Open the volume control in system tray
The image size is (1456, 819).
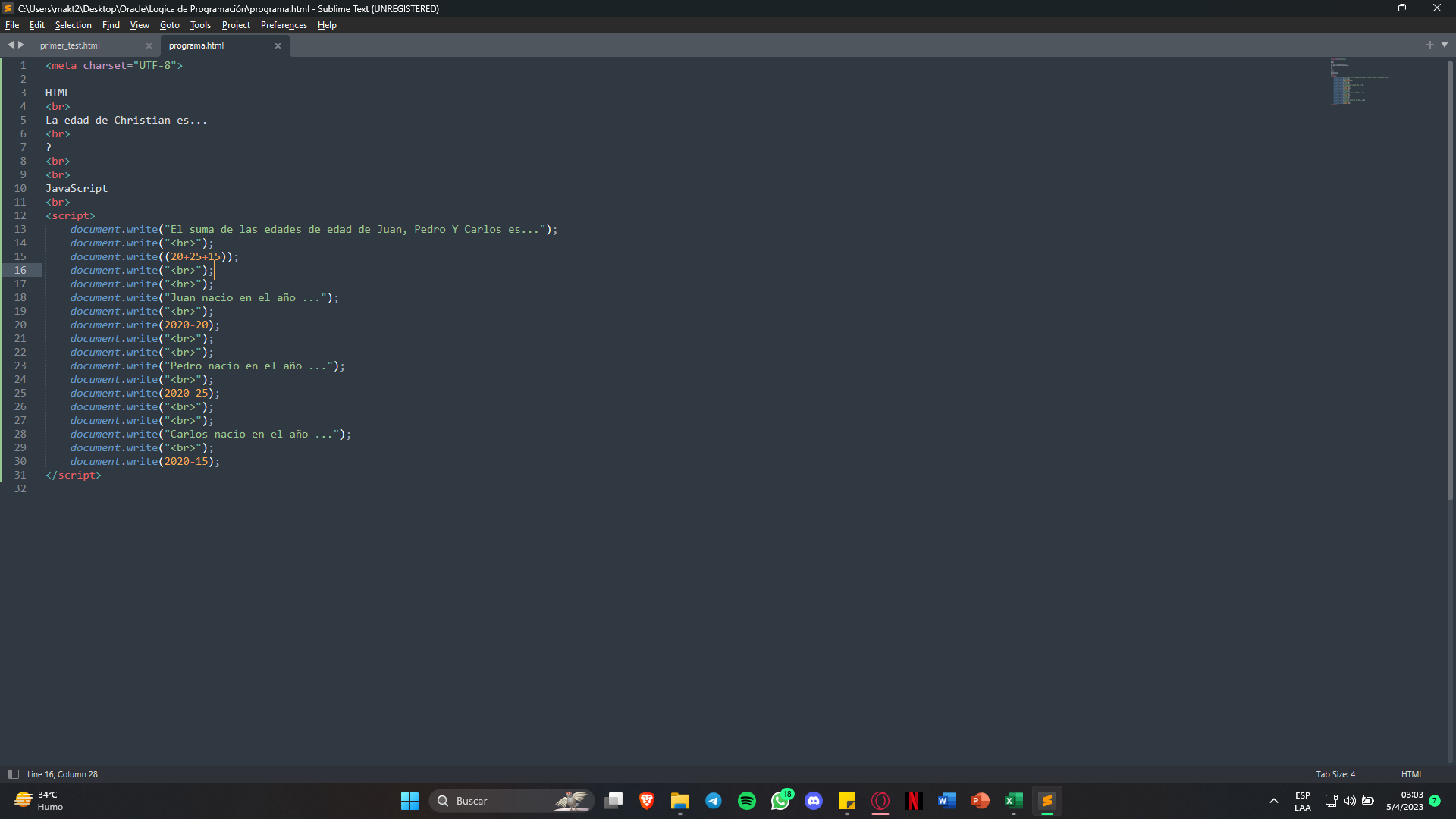pyautogui.click(x=1350, y=801)
